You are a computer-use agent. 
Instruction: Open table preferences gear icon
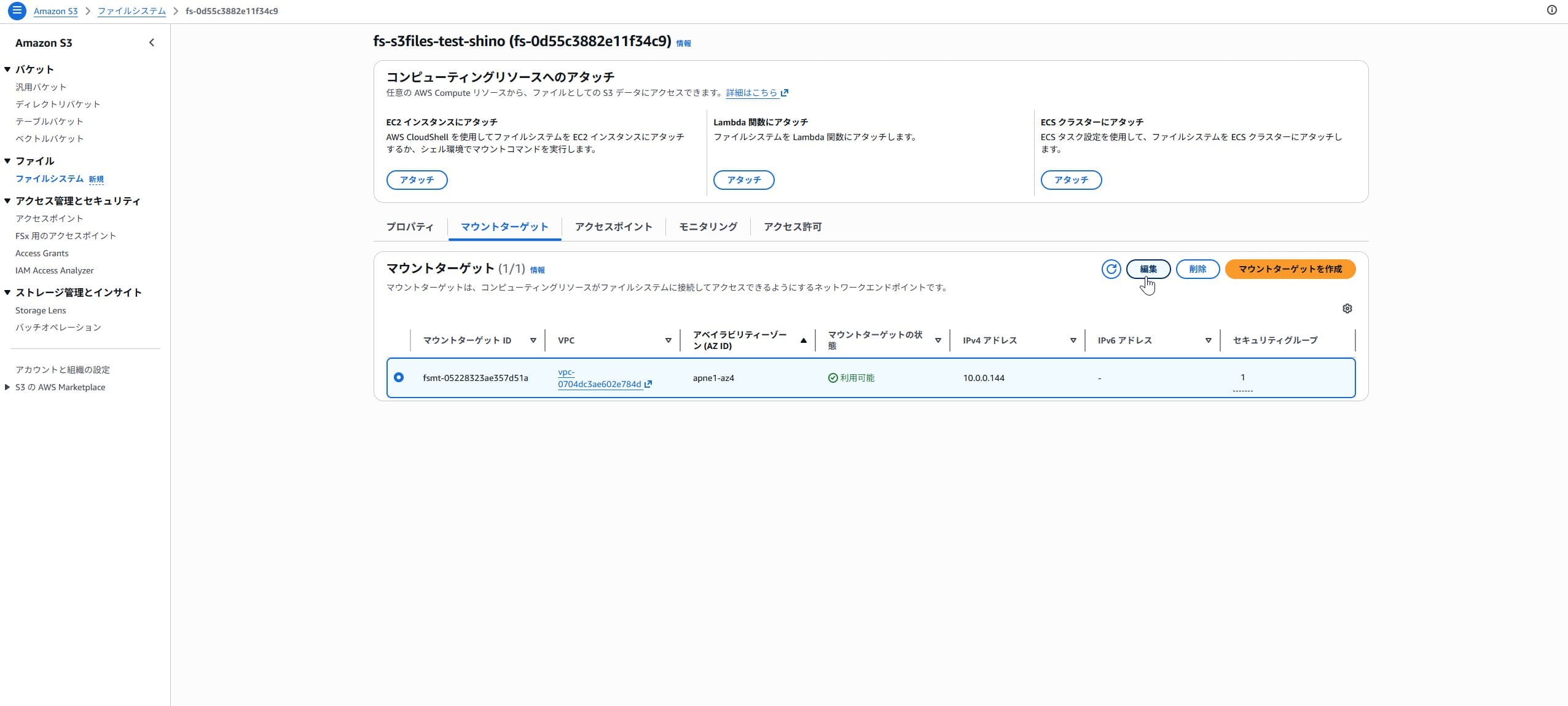pos(1347,308)
